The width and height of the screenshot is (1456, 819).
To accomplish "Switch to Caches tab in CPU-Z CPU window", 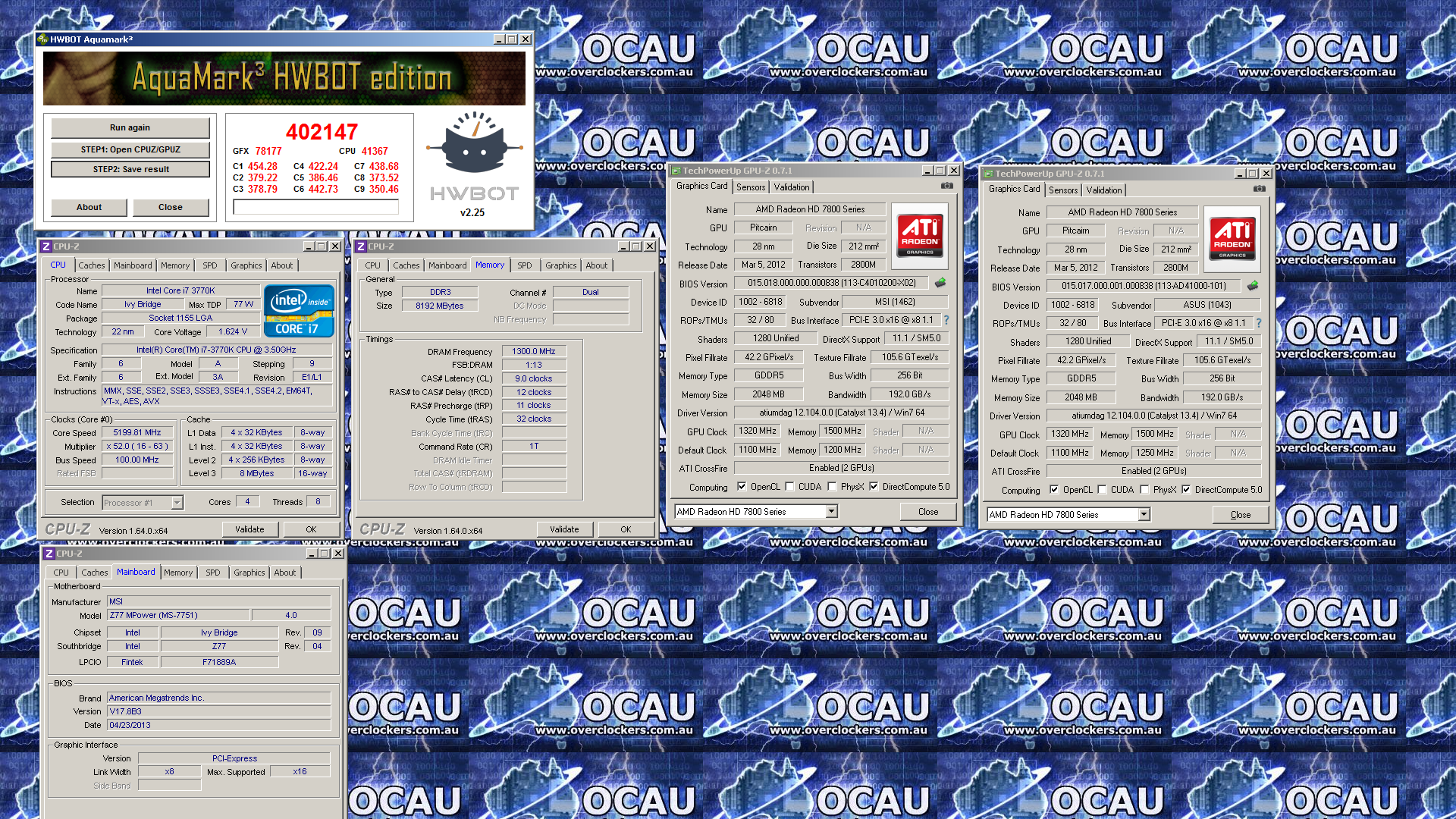I will [92, 265].
